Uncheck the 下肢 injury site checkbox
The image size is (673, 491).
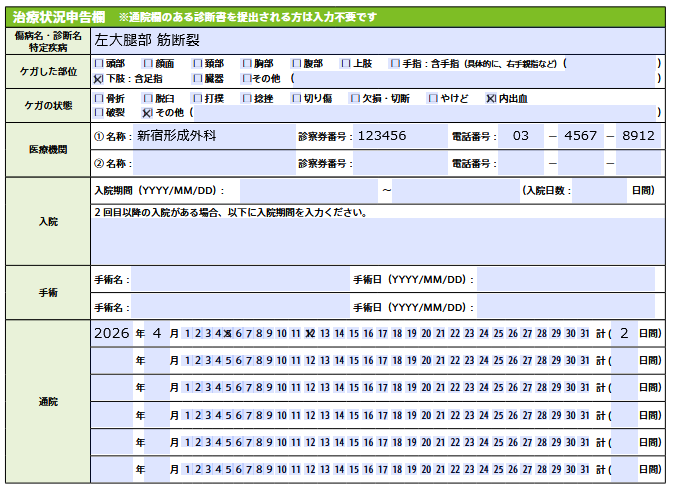pos(97,78)
